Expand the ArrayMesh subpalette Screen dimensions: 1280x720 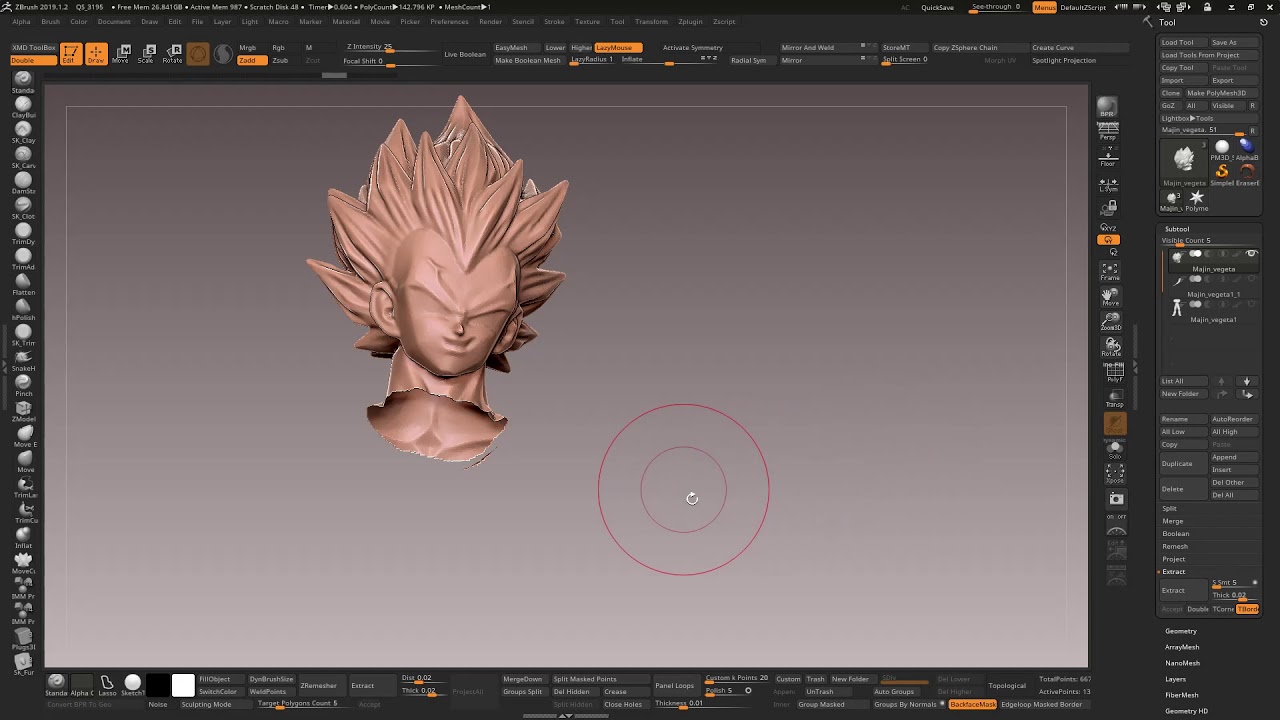[x=1182, y=647]
